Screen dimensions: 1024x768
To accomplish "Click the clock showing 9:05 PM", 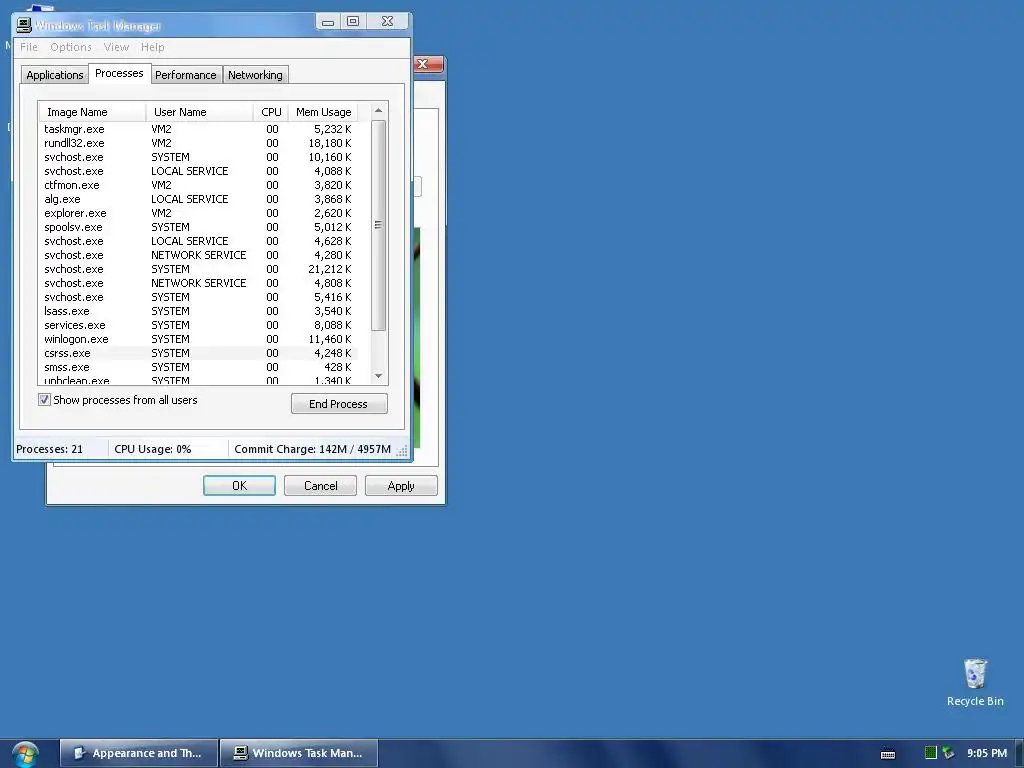I will pyautogui.click(x=987, y=753).
